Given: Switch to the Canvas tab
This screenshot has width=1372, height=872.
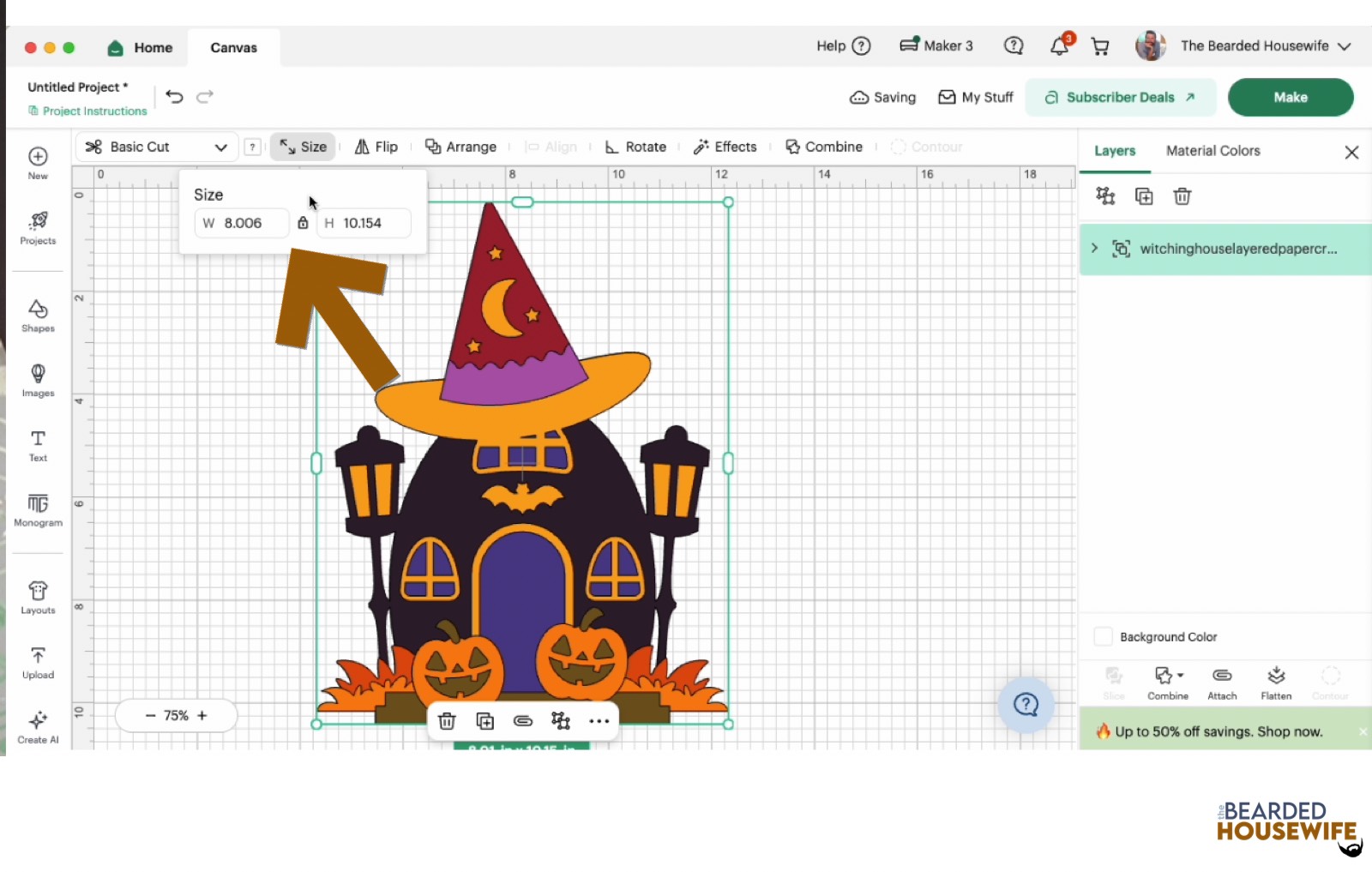Looking at the screenshot, I should 234,48.
